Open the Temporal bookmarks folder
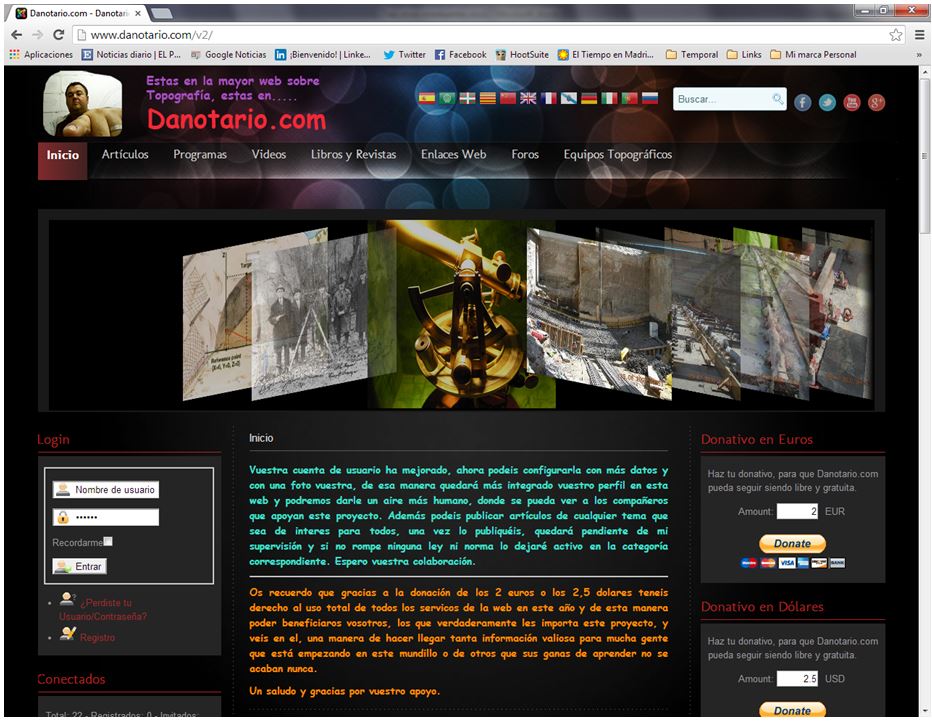This screenshot has width=932, height=721. coord(692,55)
